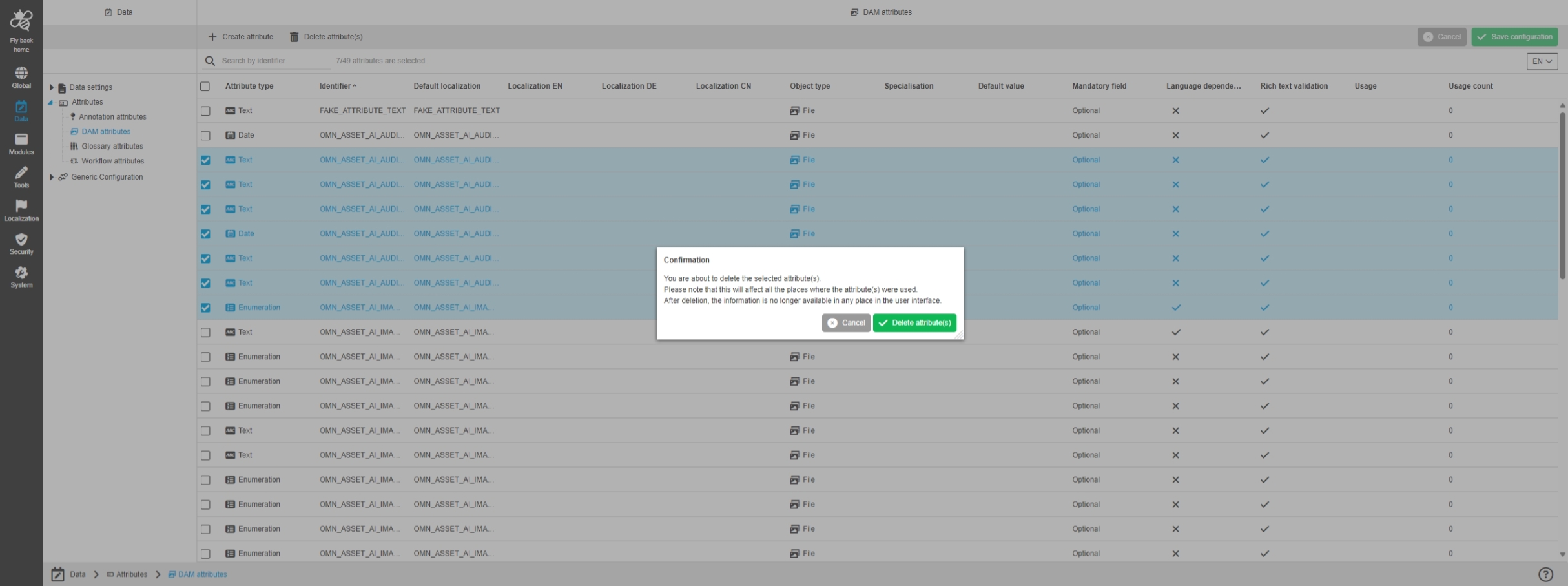Screen dimensions: 1568x586
Task: Open the Modules sidebar icon
Action: click(21, 140)
